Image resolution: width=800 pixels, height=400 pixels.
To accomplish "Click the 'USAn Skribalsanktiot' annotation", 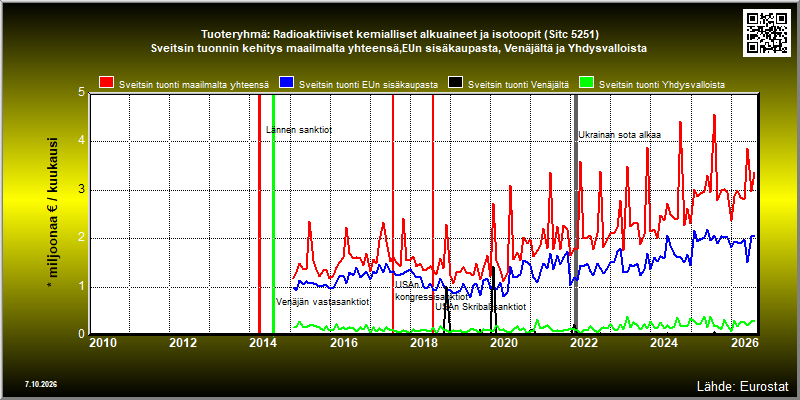I will (x=481, y=307).
